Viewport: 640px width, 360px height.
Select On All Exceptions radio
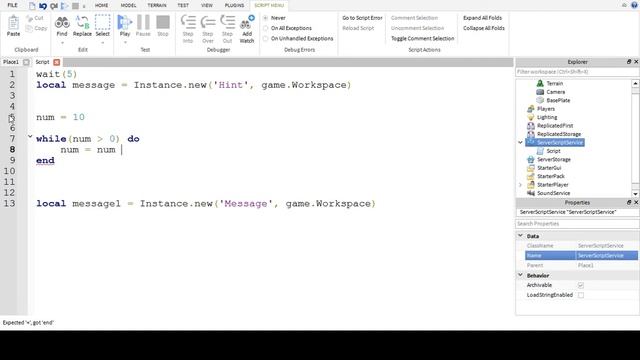[x=265, y=28]
